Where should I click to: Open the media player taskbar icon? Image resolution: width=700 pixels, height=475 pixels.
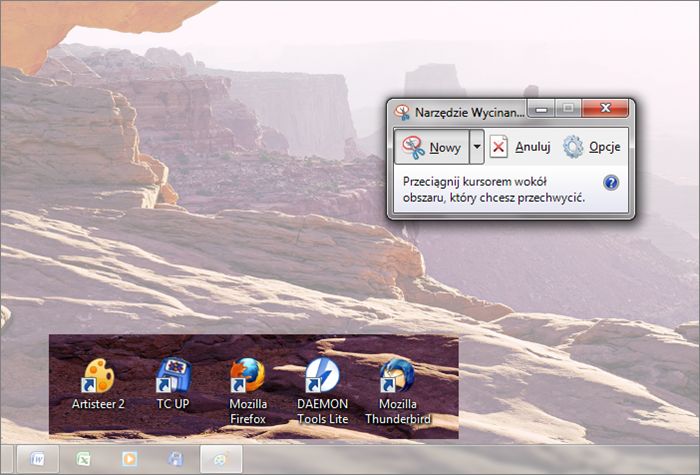click(129, 458)
